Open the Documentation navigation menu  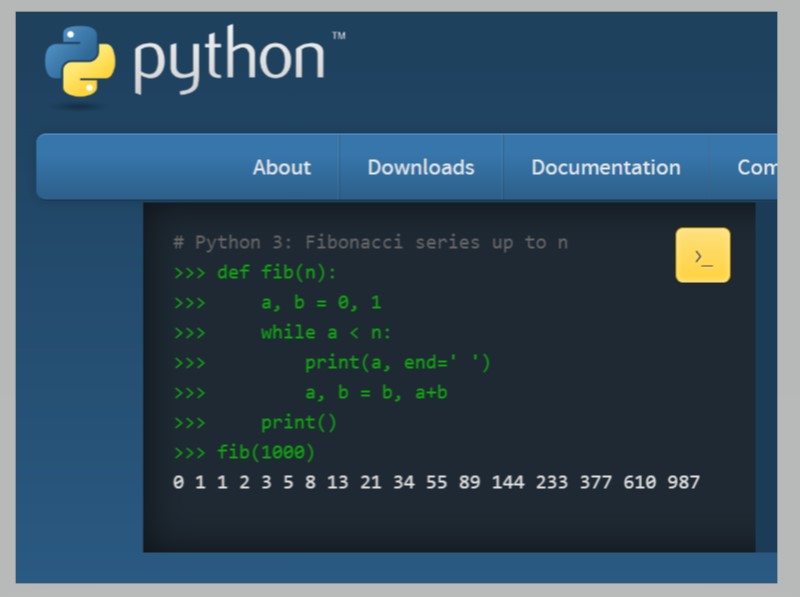tap(604, 167)
